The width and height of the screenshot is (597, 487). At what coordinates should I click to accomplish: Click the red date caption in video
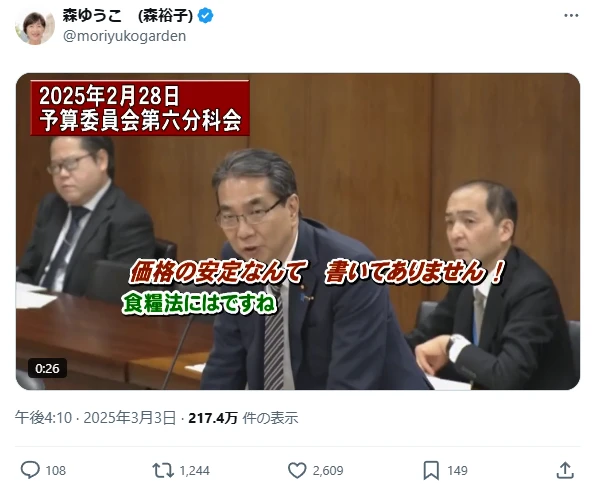(x=140, y=108)
